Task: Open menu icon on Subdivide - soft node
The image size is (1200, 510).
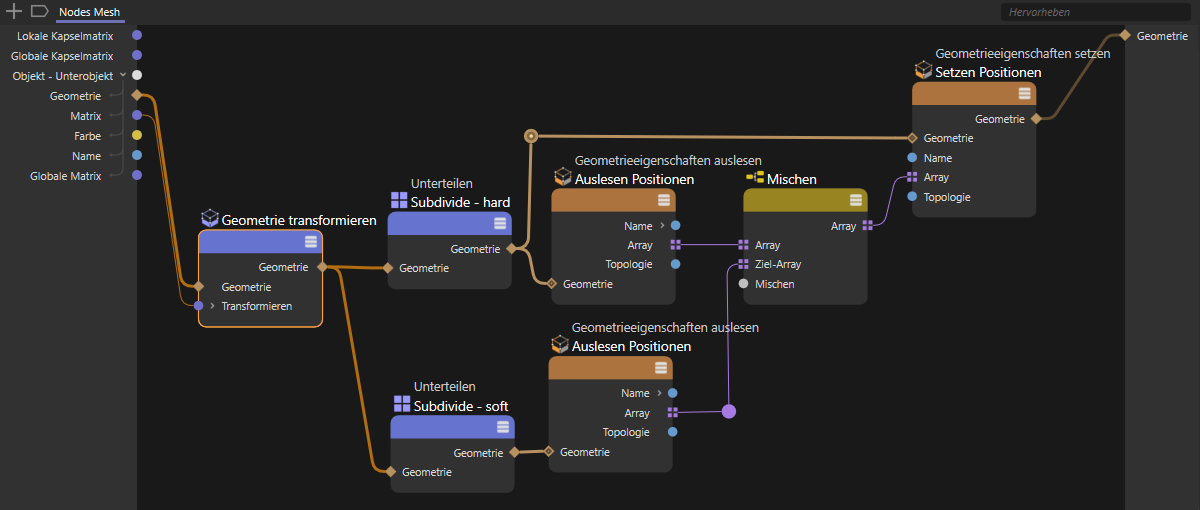Action: [x=503, y=427]
